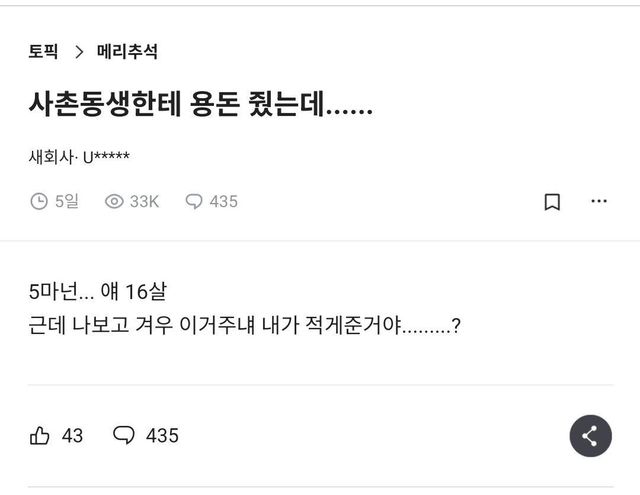The height and width of the screenshot is (495, 640).
Task: Go to the 토픽 breadcrumb
Action: (x=43, y=51)
